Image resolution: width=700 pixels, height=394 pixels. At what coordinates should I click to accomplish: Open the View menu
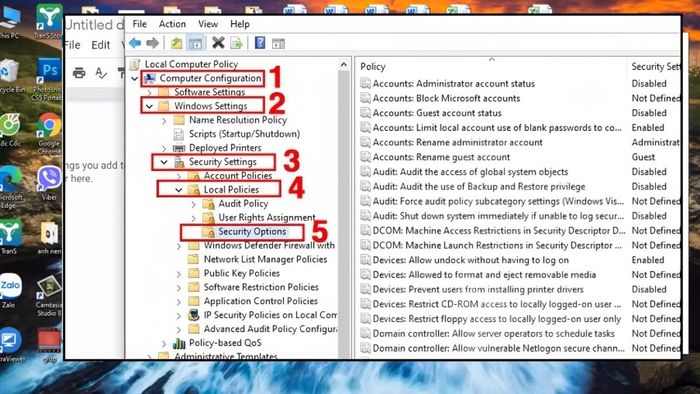pos(208,24)
